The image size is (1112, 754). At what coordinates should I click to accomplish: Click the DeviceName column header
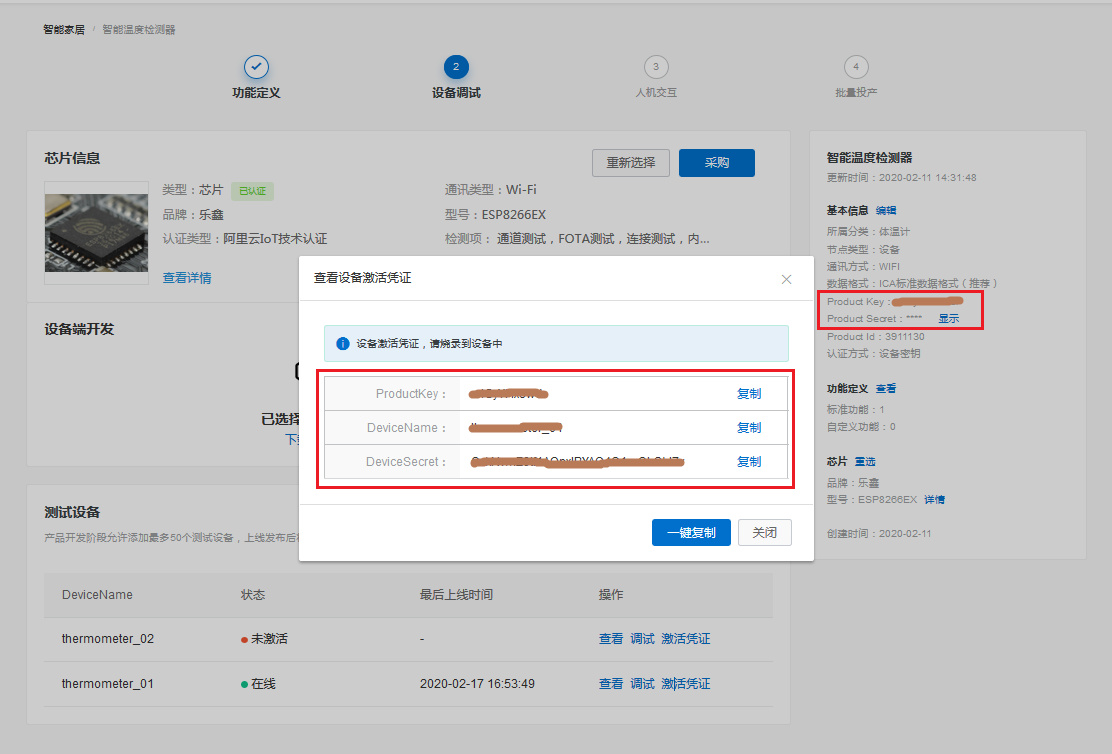(x=97, y=595)
